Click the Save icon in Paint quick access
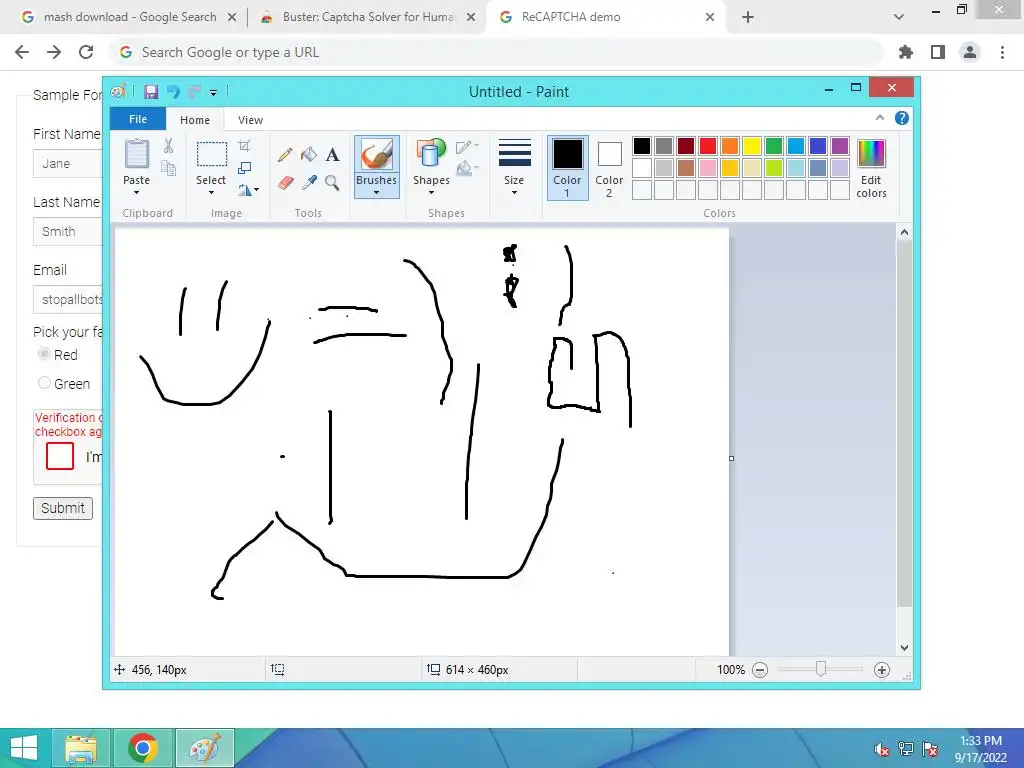Image resolution: width=1024 pixels, height=768 pixels. [151, 92]
